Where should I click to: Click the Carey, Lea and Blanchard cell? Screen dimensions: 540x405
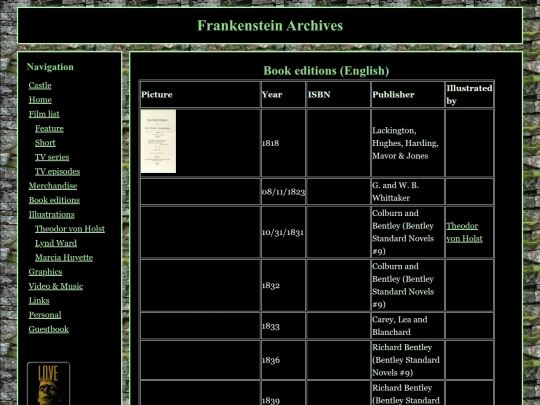click(408, 326)
